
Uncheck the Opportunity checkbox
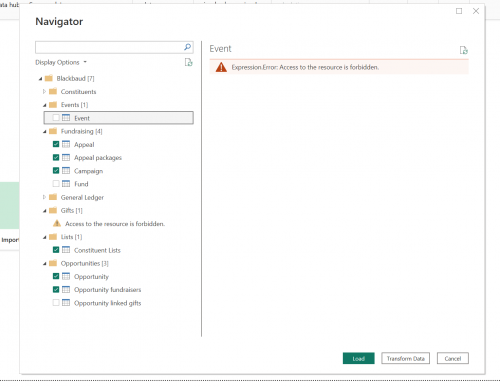coord(56,276)
